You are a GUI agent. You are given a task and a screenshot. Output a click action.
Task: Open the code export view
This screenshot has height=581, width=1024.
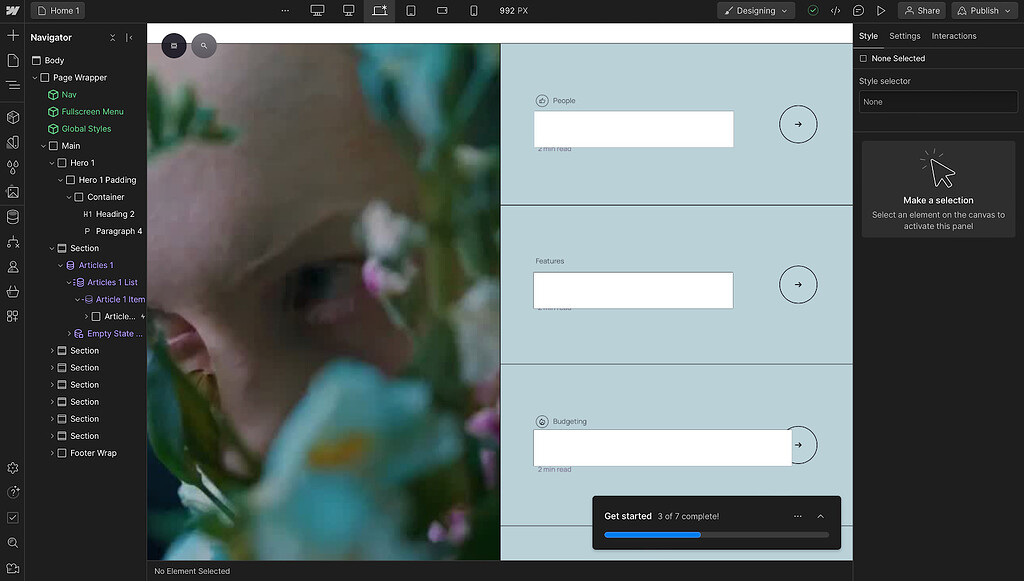click(x=836, y=10)
